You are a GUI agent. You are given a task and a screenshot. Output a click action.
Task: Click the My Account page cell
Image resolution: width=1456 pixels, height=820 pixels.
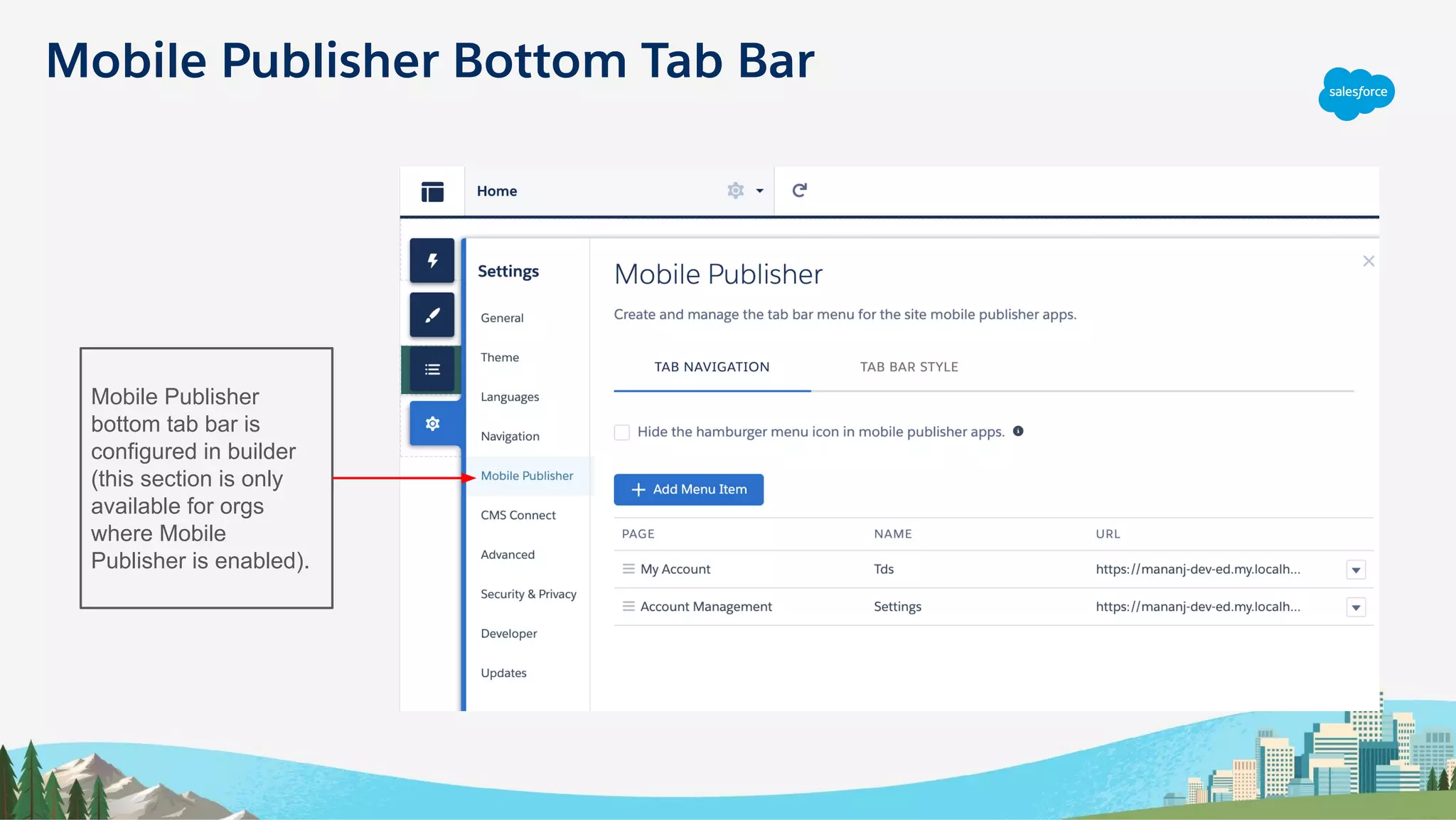click(x=675, y=569)
